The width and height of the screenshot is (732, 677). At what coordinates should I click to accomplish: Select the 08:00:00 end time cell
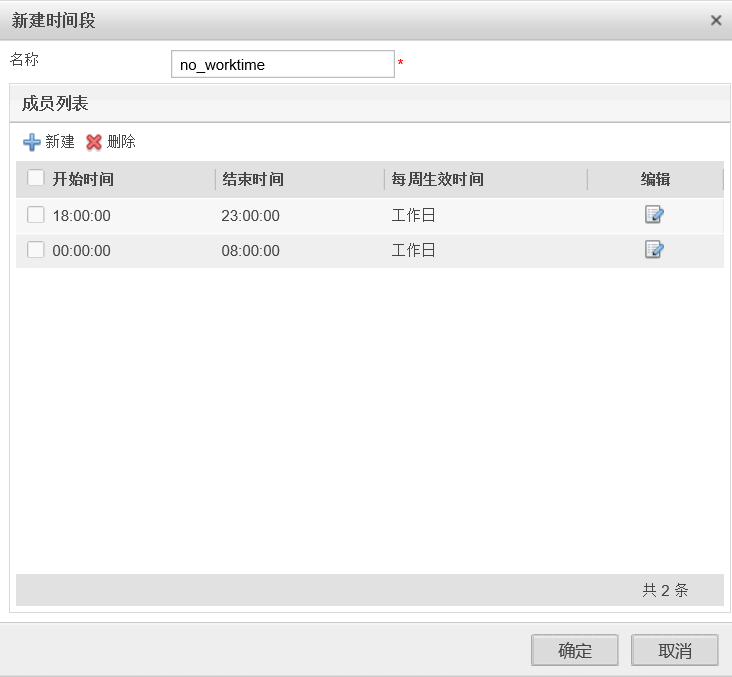(250, 251)
